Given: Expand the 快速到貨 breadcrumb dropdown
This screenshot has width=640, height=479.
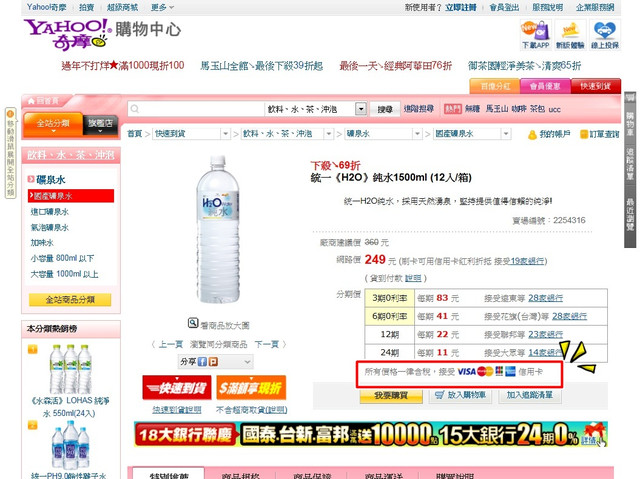Looking at the screenshot, I should 225,134.
